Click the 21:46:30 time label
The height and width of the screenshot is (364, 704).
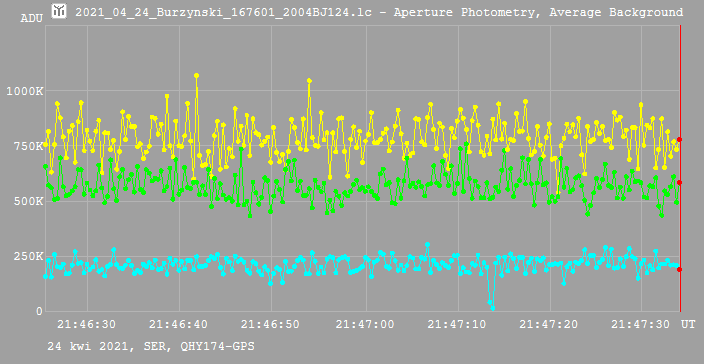(x=87, y=324)
